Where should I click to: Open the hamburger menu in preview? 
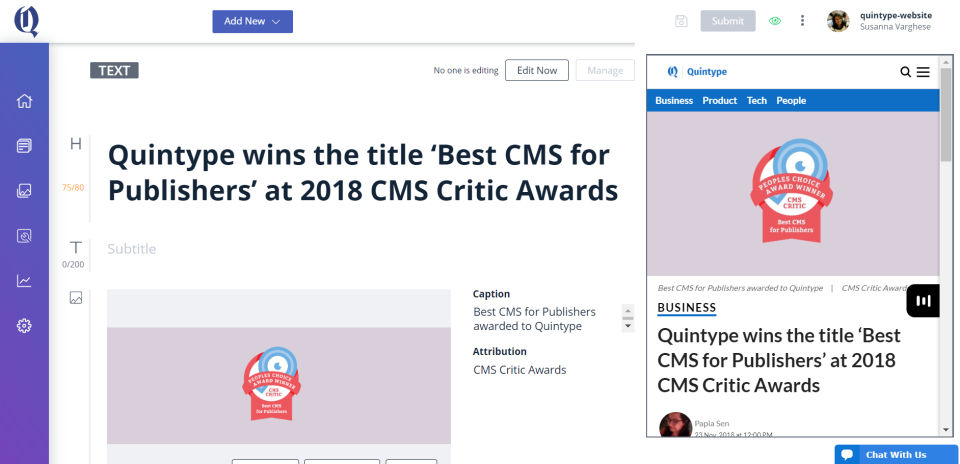923,72
